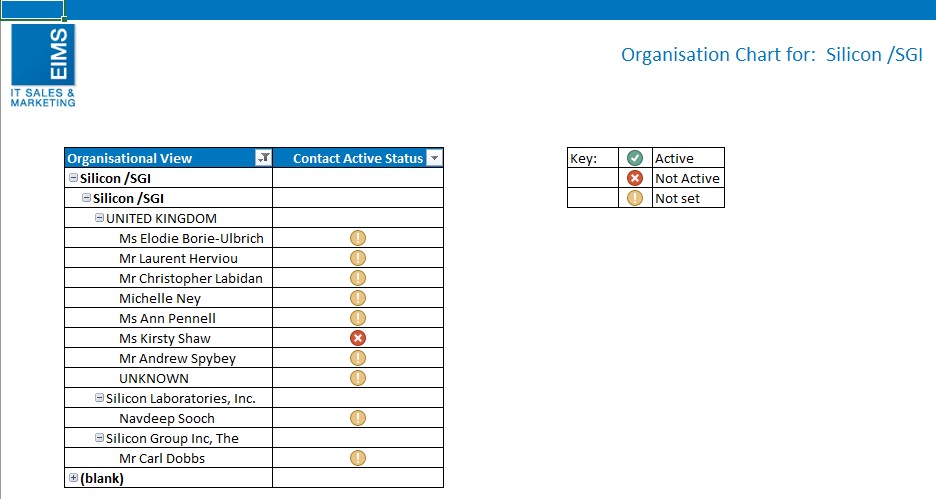Select the UNKNOWN contact cell
Screen dimensions: 936x499
click(x=168, y=378)
